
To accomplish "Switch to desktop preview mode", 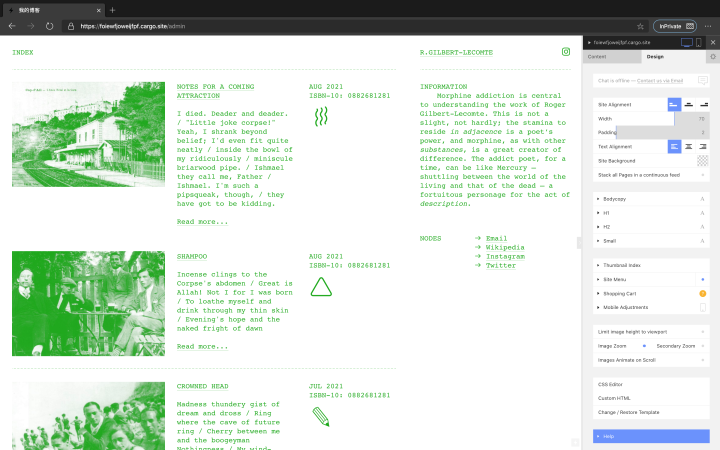I will 686,42.
